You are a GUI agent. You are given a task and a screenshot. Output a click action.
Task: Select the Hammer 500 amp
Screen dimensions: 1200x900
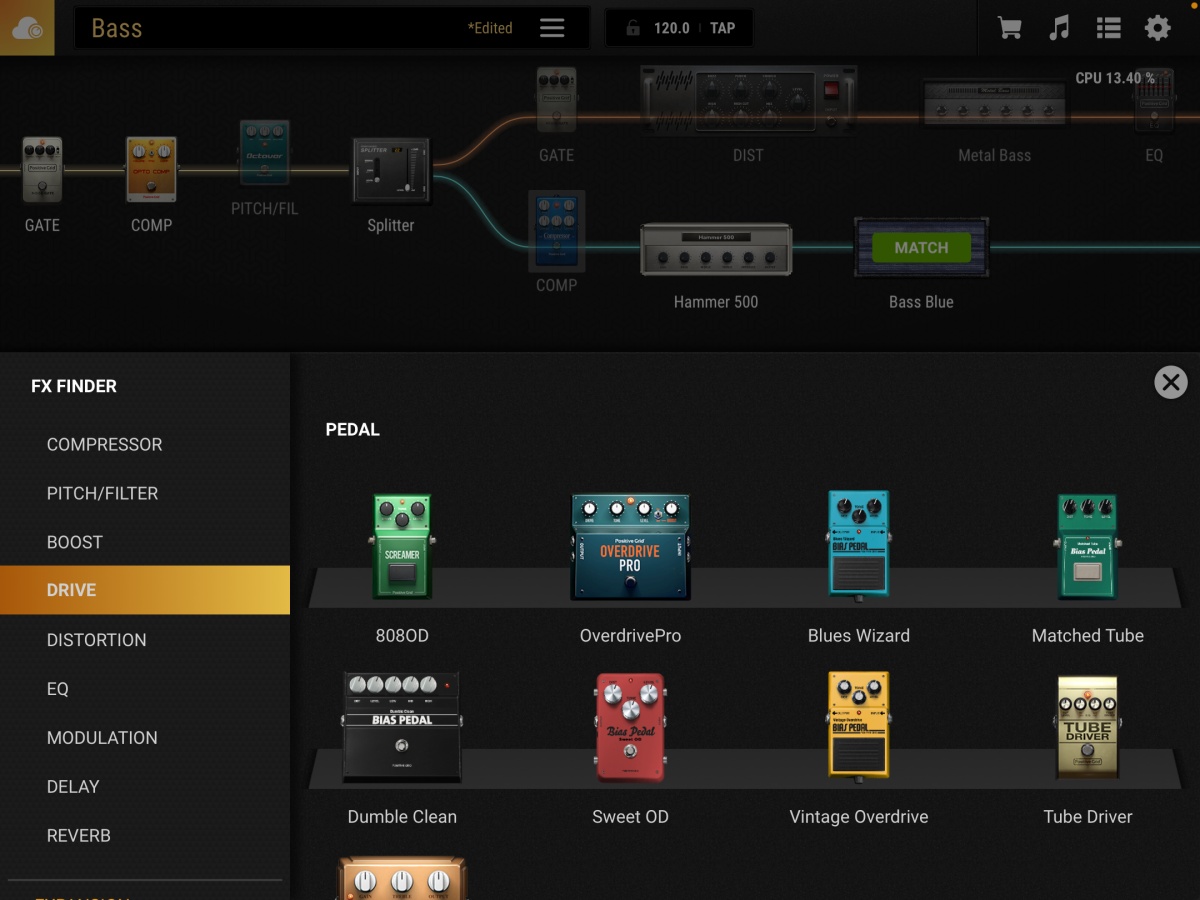point(716,248)
